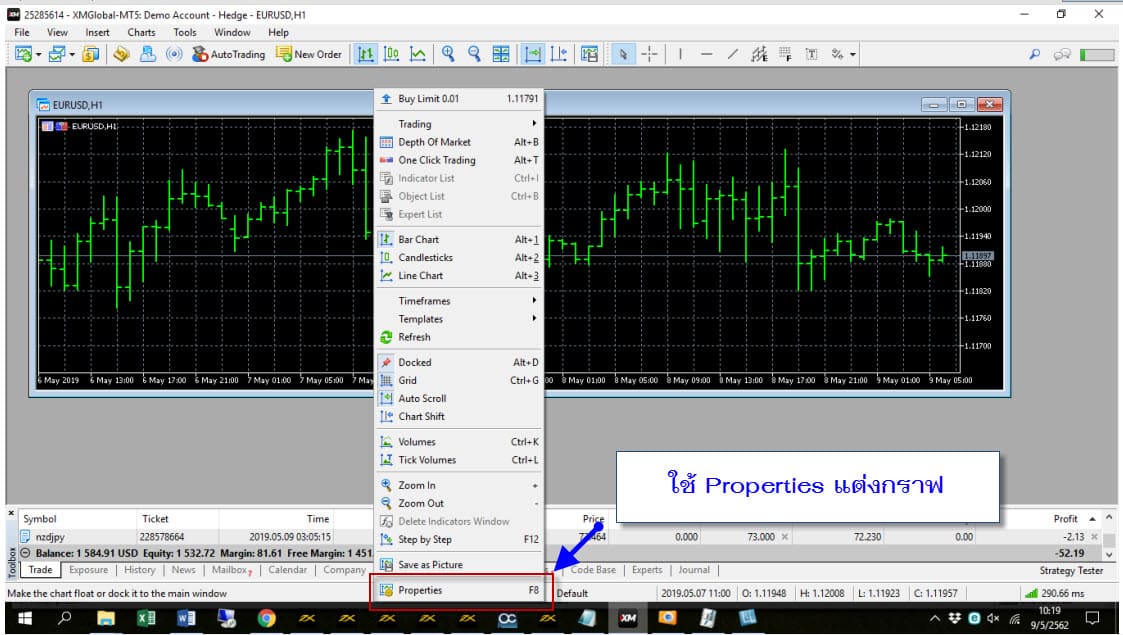Click the search magnifier in top-right

tap(1035, 54)
